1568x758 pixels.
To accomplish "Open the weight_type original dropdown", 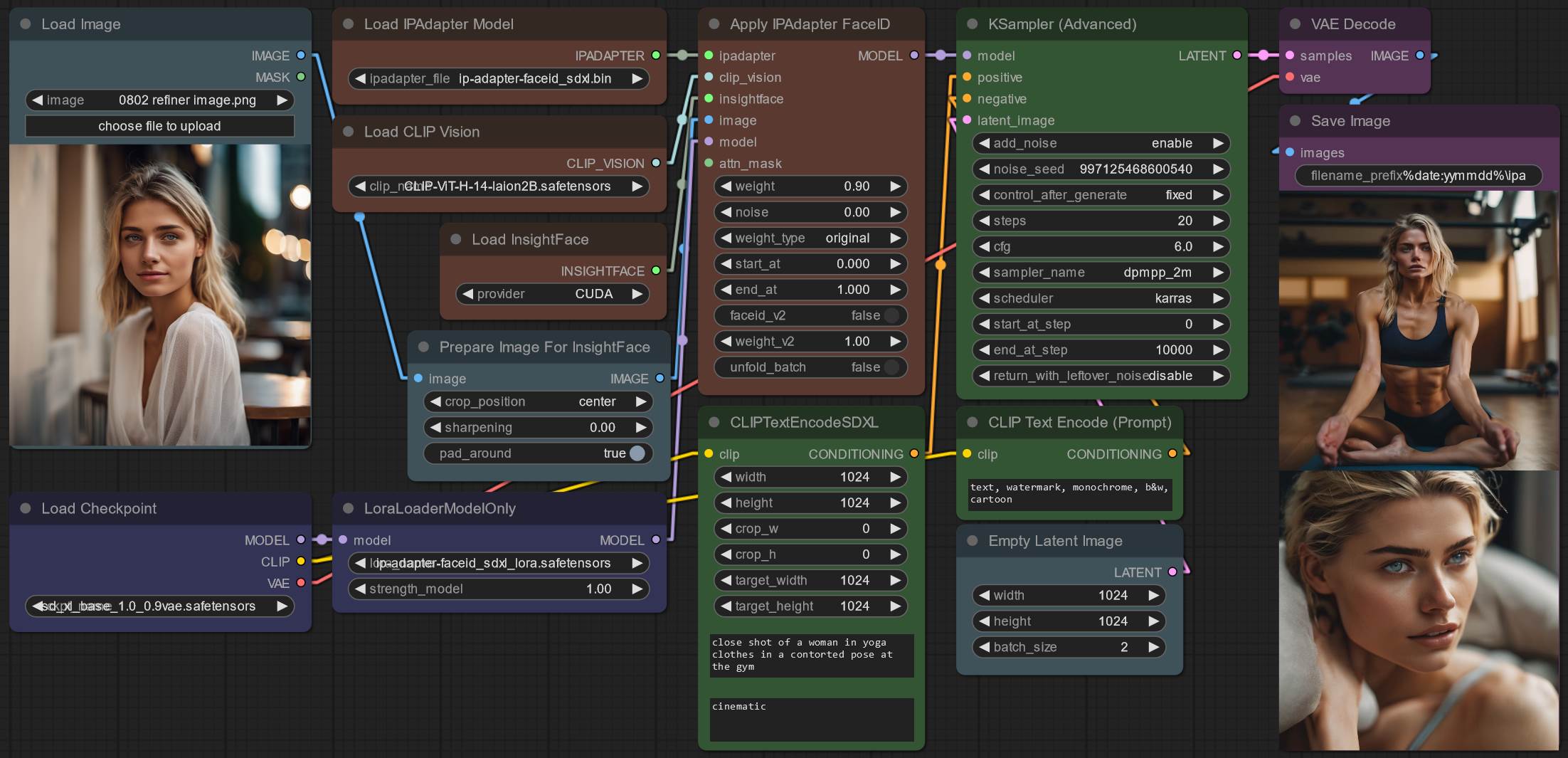I will (810, 238).
